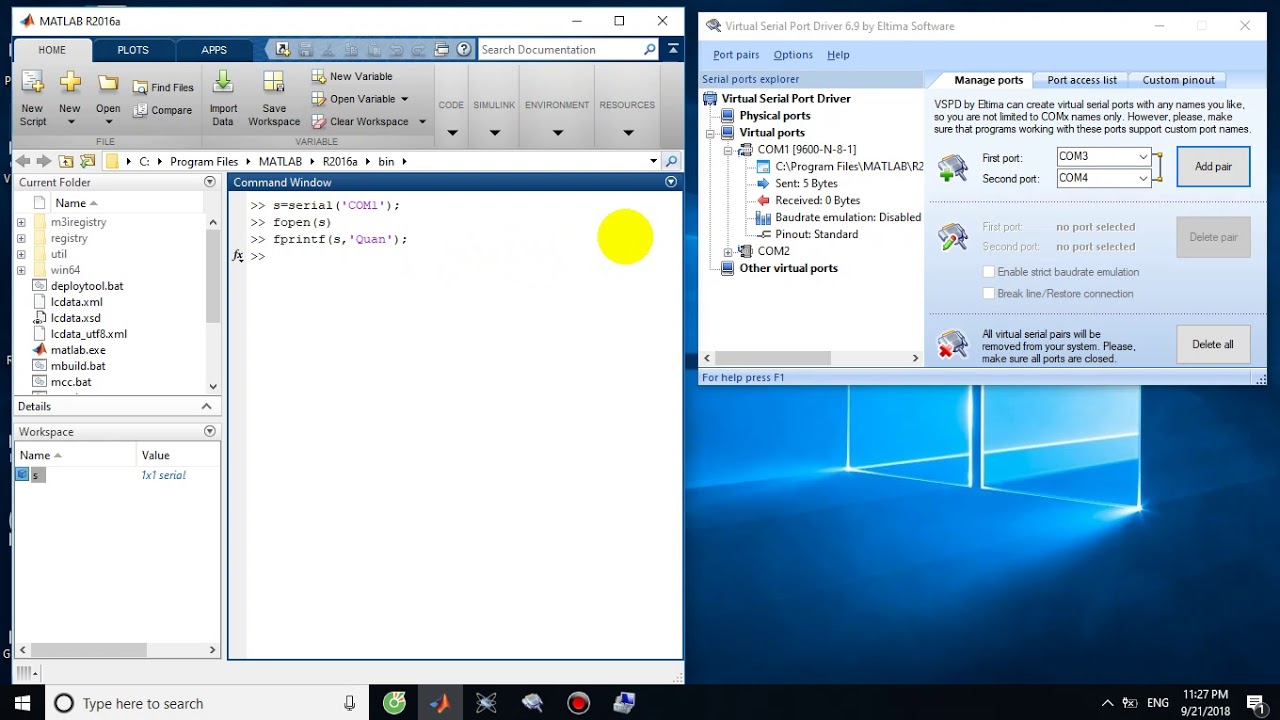Click inside Search Documentation field
Screen dimensions: 1280x720
click(x=560, y=49)
